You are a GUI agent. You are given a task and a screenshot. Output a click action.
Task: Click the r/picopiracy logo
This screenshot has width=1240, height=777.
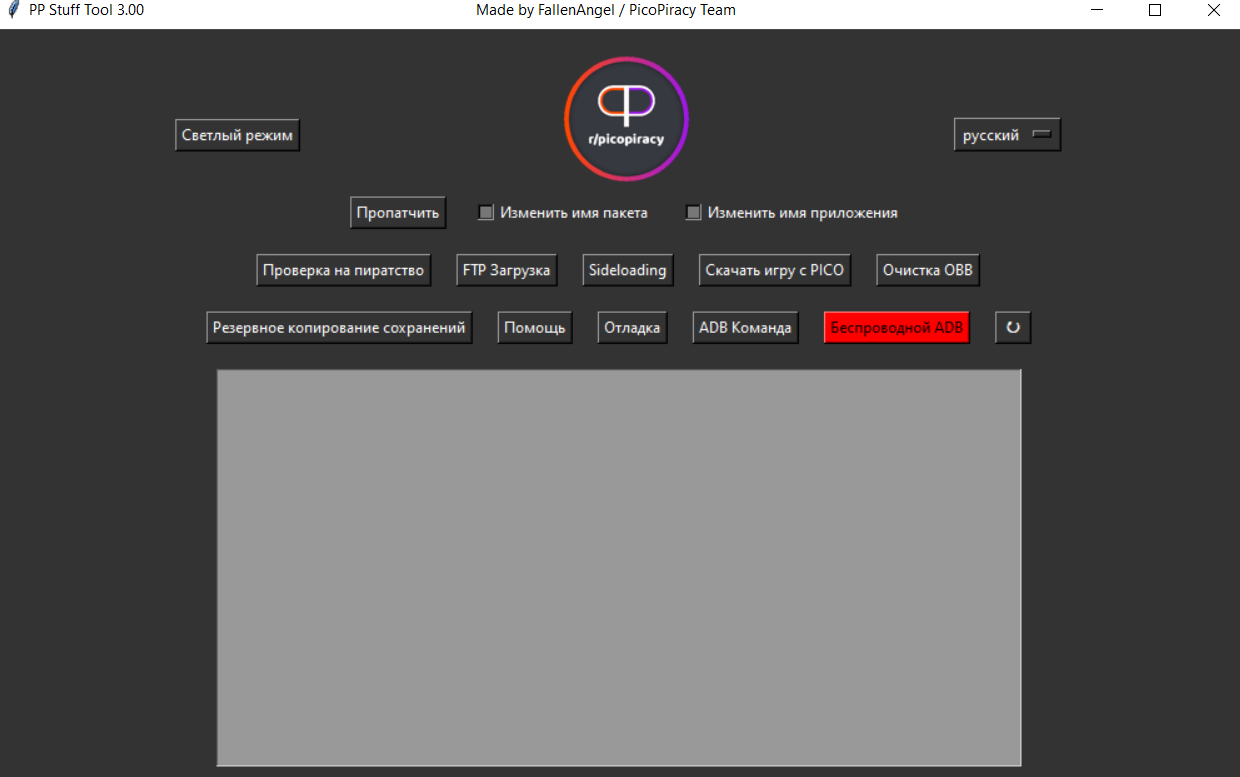point(626,119)
